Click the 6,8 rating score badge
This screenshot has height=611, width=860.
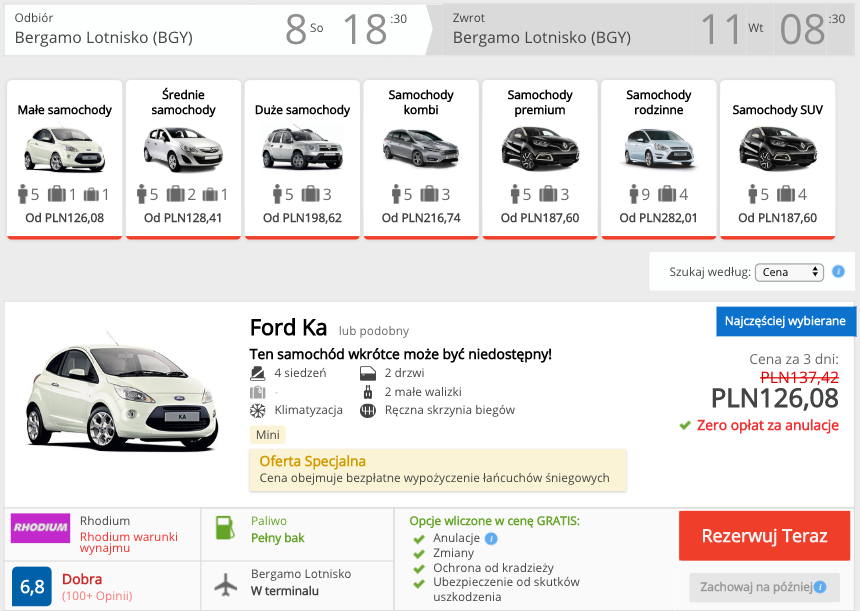click(32, 587)
